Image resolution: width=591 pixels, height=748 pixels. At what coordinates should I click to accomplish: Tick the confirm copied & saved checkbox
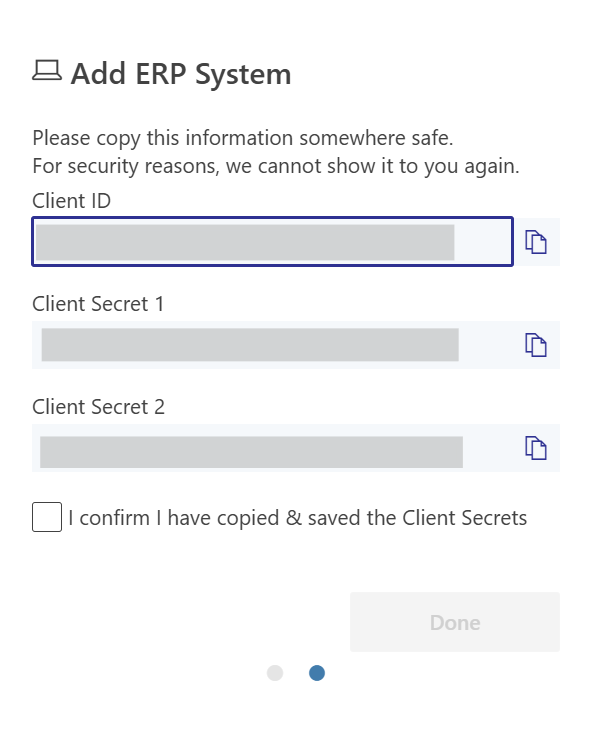point(47,517)
